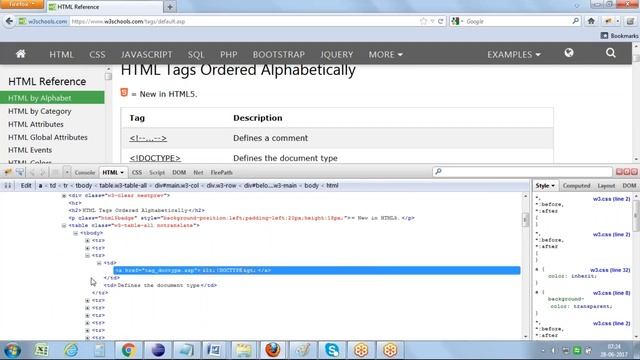Open the Console tab in Firebug
640x360 pixels.
click(x=85, y=172)
